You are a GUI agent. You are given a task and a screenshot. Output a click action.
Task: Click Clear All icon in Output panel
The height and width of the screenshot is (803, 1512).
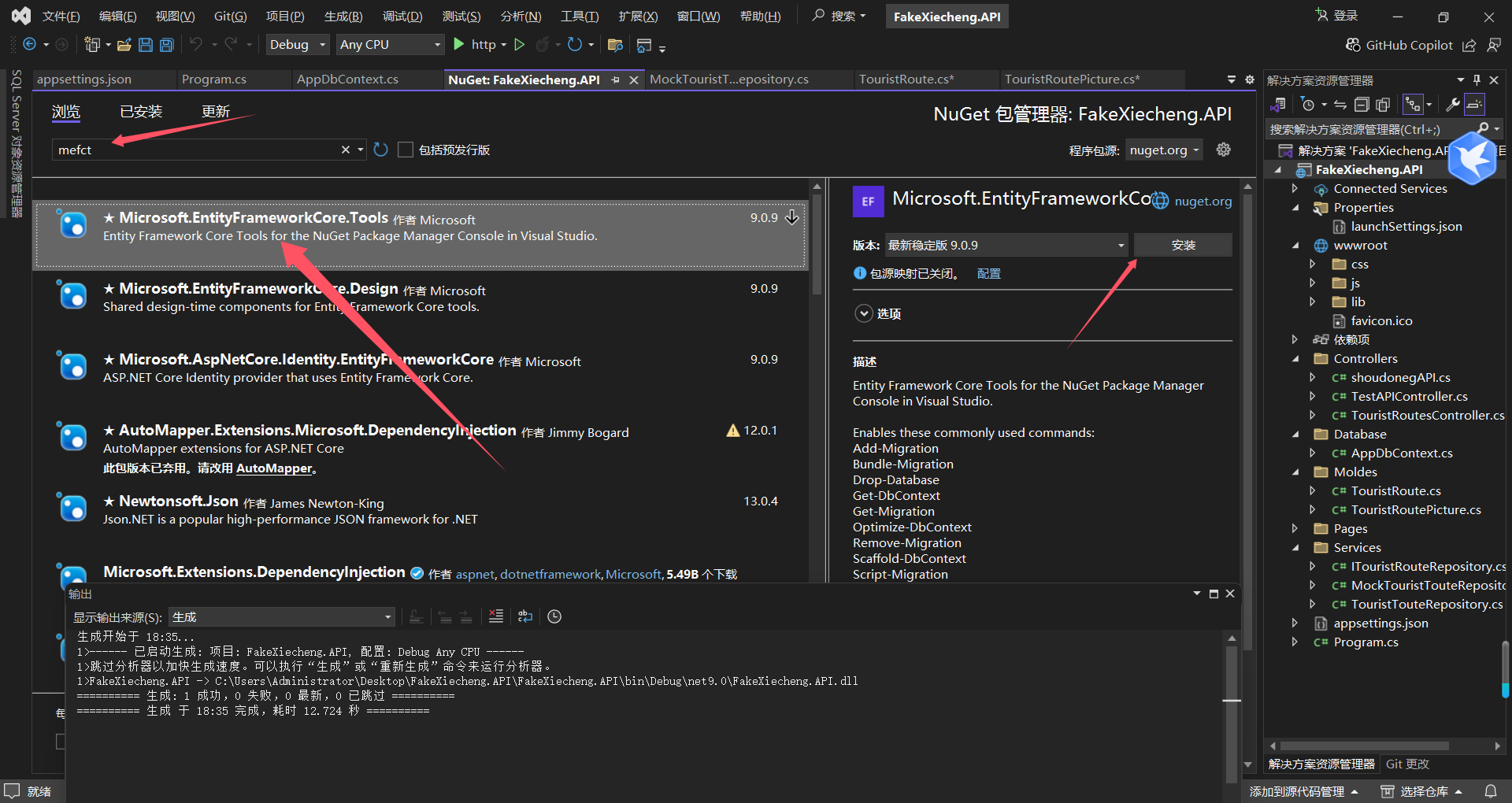pyautogui.click(x=496, y=616)
